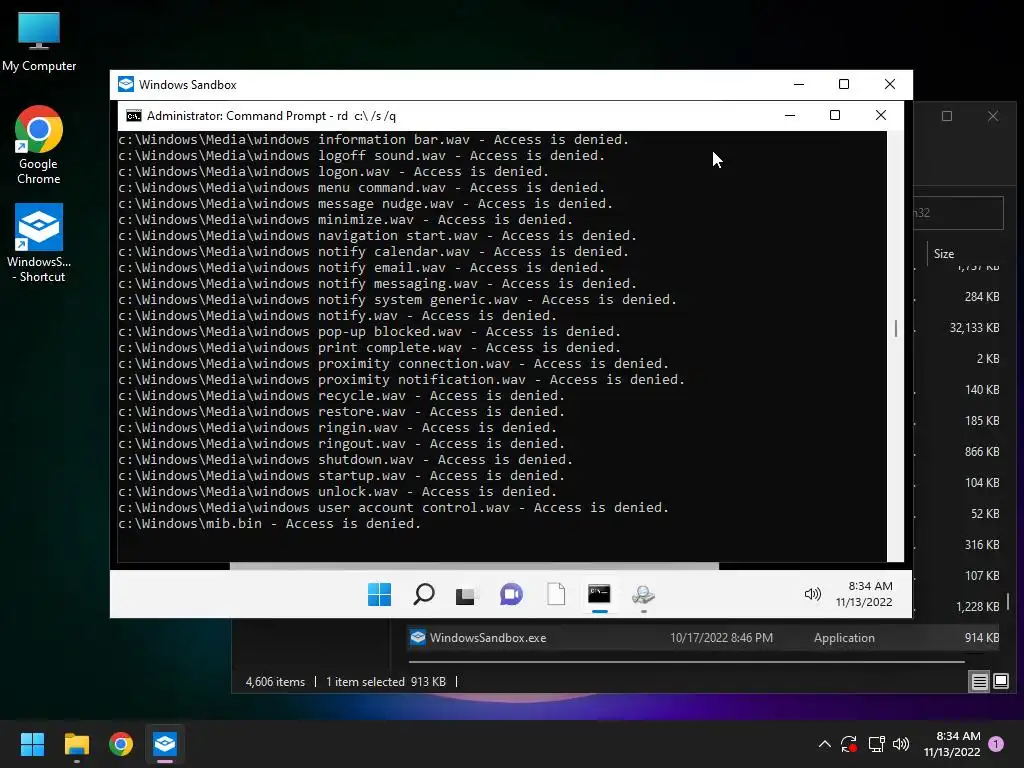The width and height of the screenshot is (1024, 768).
Task: Click 'windows user account control.wav' line
Action: (393, 507)
